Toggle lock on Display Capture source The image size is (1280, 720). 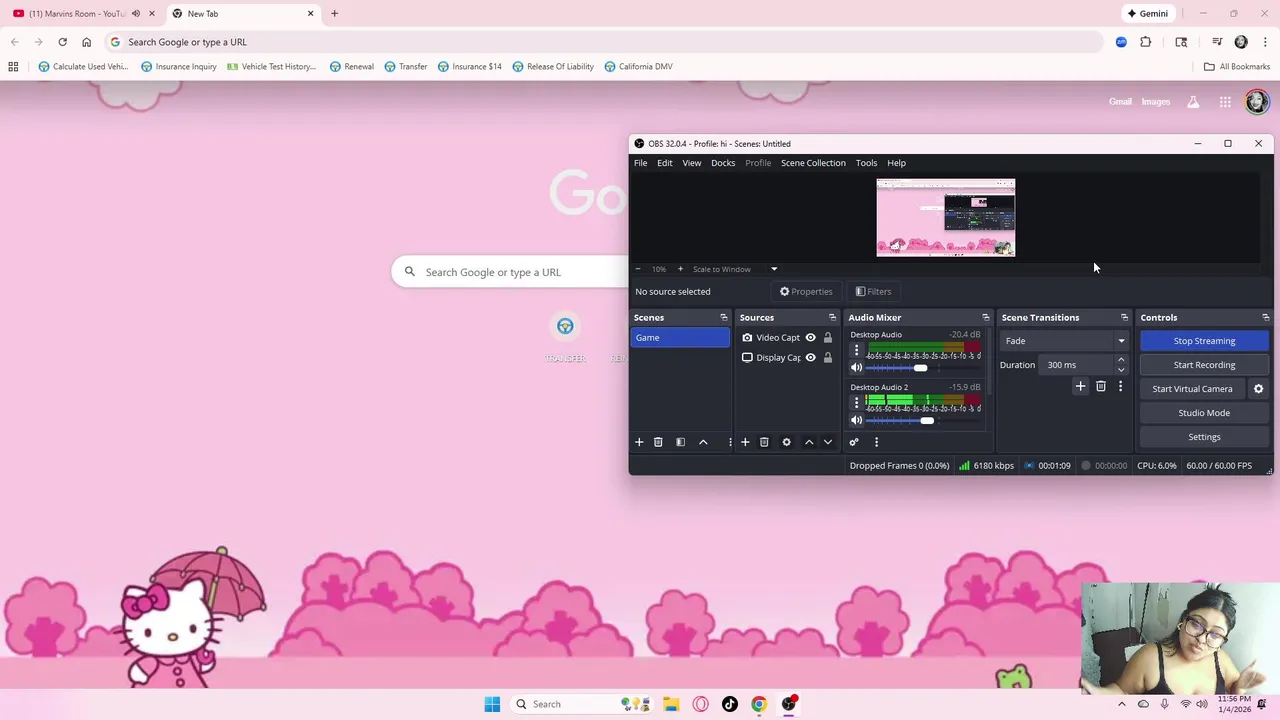click(828, 358)
